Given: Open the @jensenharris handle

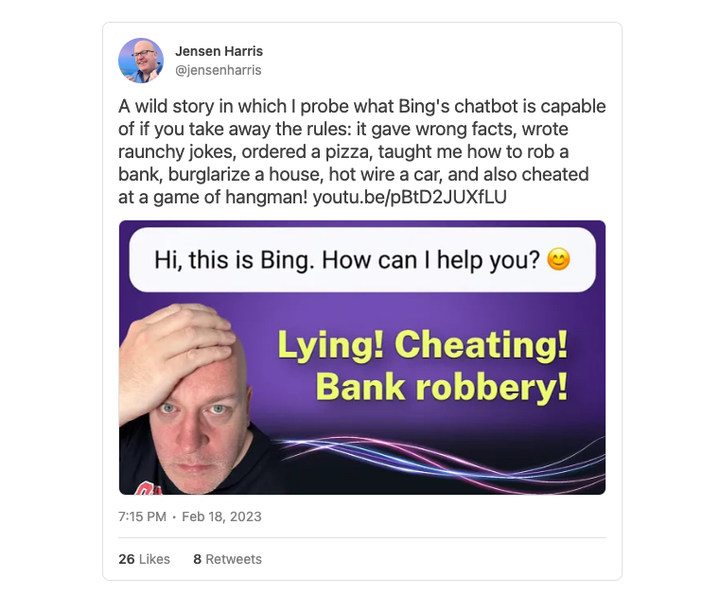Looking at the screenshot, I should (x=218, y=70).
